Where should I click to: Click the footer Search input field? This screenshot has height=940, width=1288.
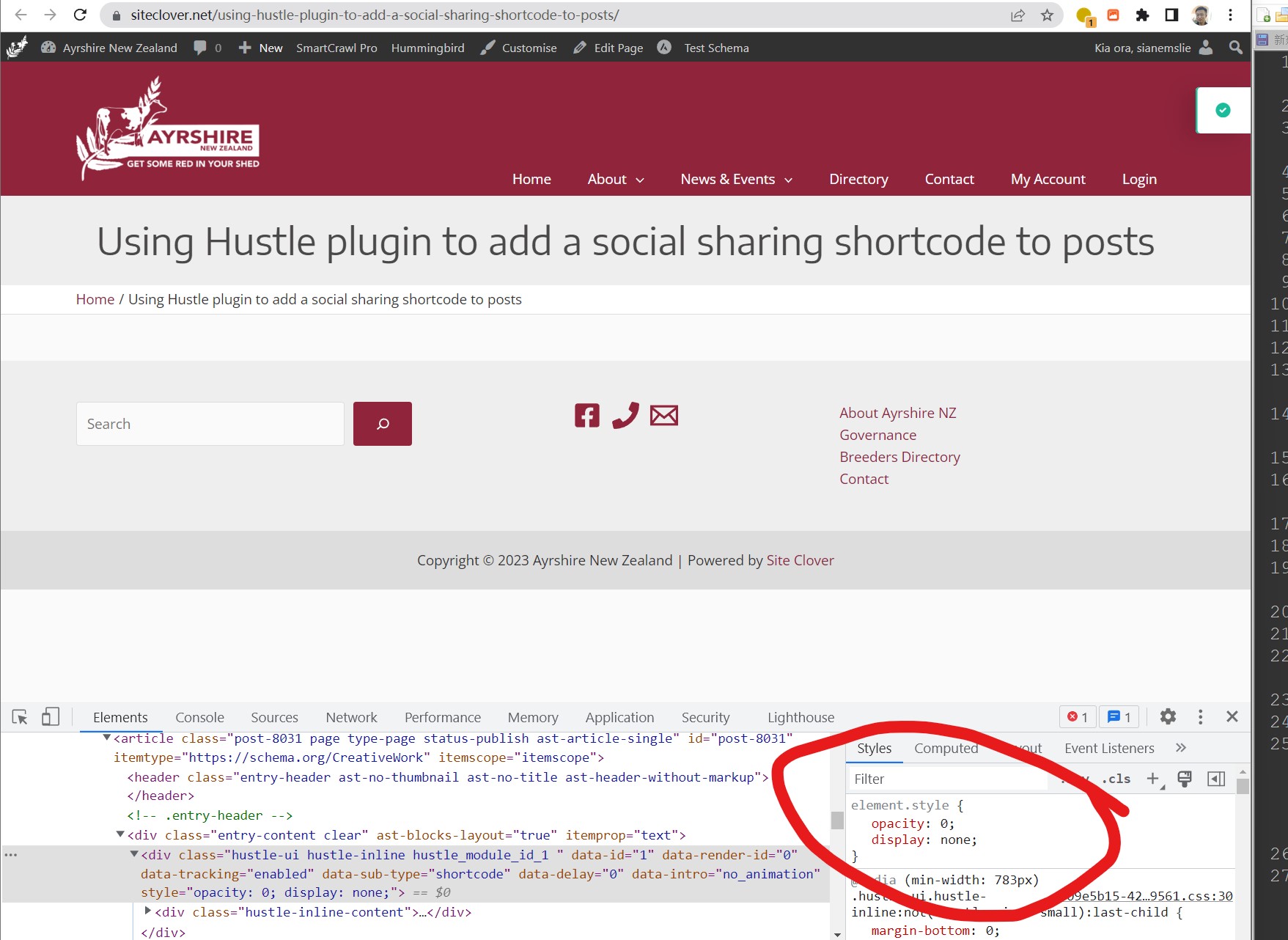(x=210, y=424)
